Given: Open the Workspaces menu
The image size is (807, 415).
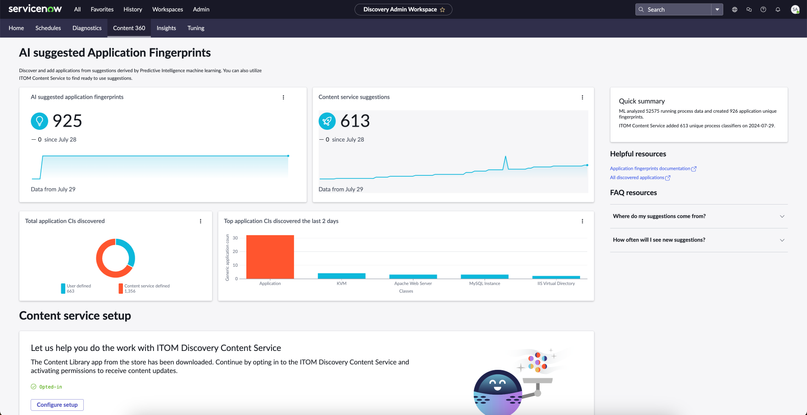Looking at the screenshot, I should 167,9.
